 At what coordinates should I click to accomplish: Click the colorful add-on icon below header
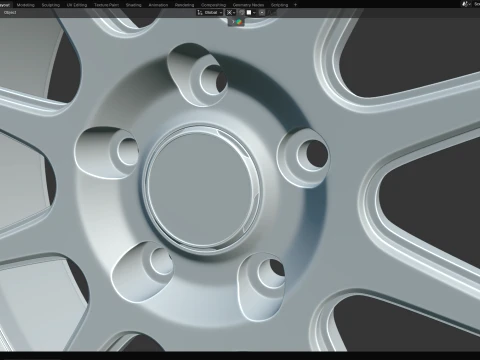click(239, 22)
